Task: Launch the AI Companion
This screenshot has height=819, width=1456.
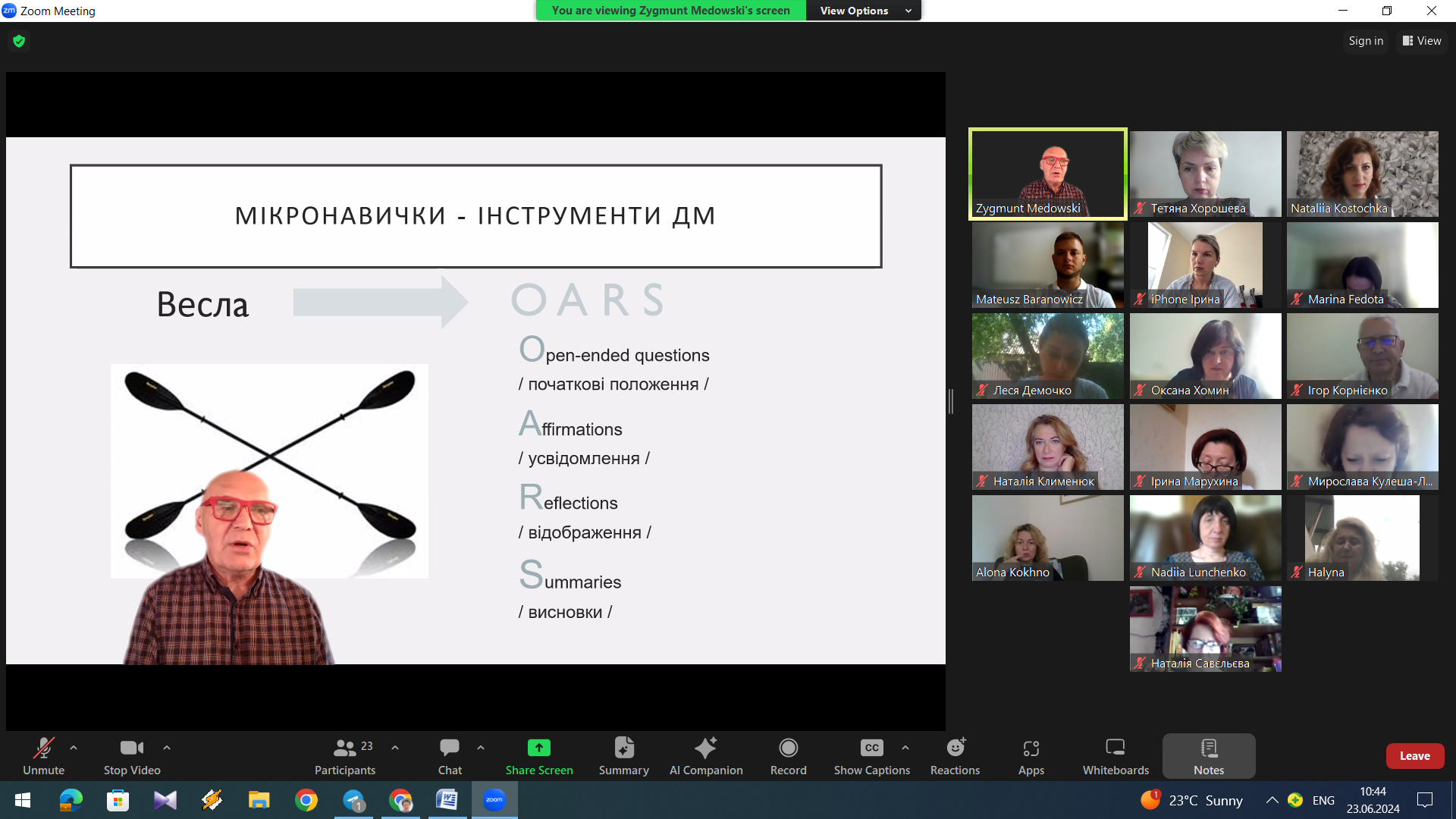Action: tap(705, 756)
